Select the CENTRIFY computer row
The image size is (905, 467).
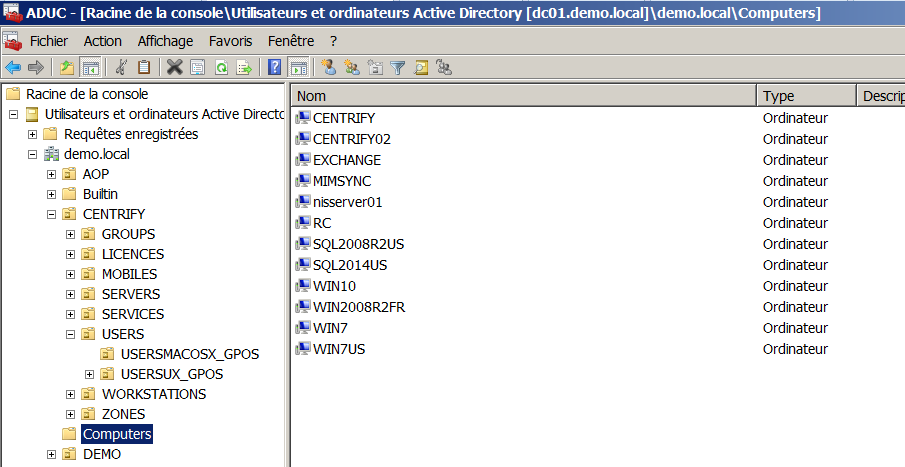click(x=344, y=118)
